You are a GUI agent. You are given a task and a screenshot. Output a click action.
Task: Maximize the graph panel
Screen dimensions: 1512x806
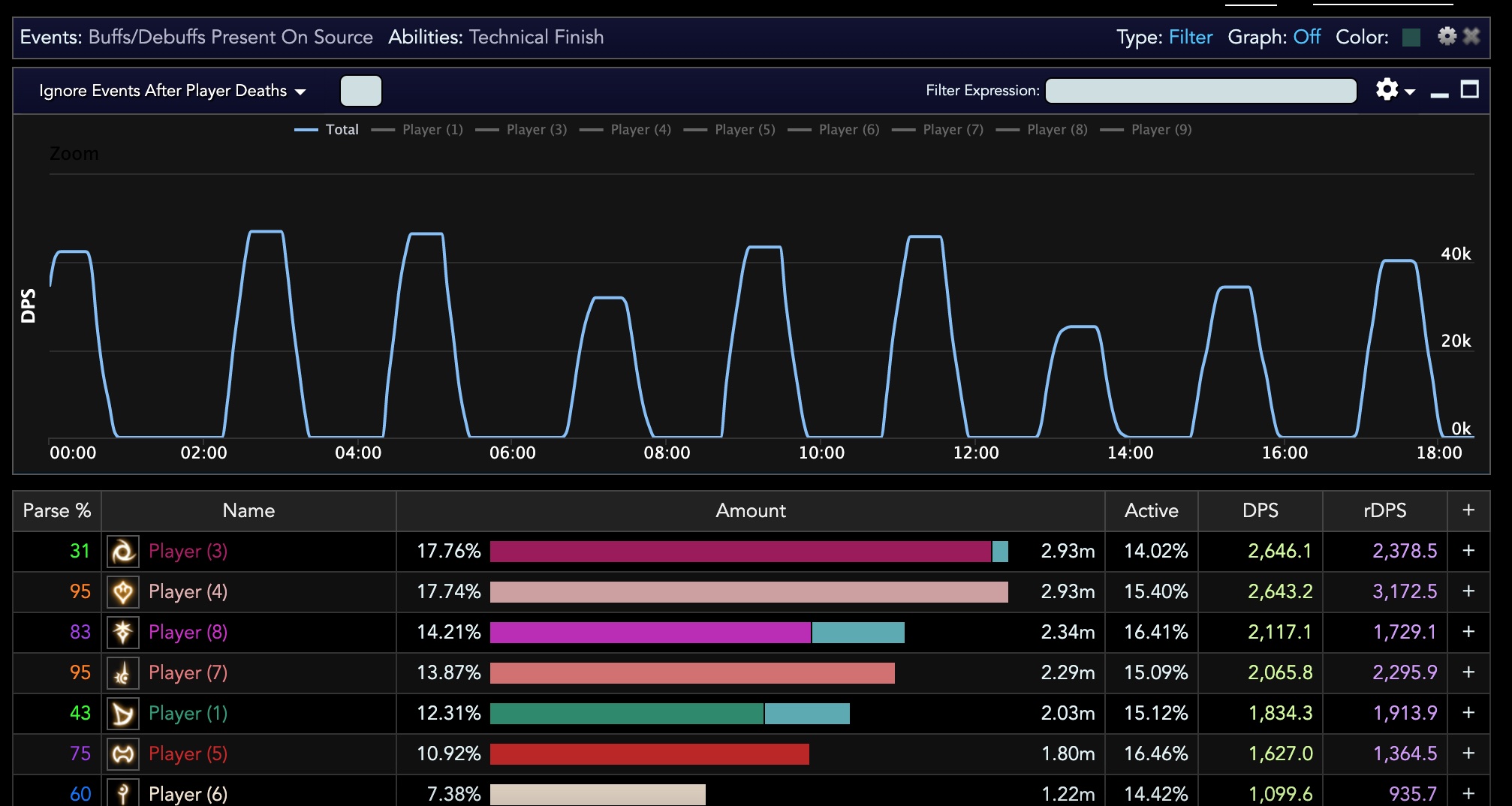(x=1469, y=90)
